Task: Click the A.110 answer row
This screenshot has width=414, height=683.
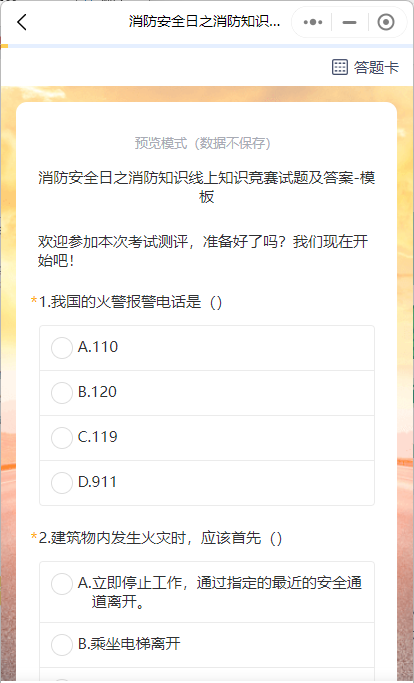Action: (x=207, y=348)
